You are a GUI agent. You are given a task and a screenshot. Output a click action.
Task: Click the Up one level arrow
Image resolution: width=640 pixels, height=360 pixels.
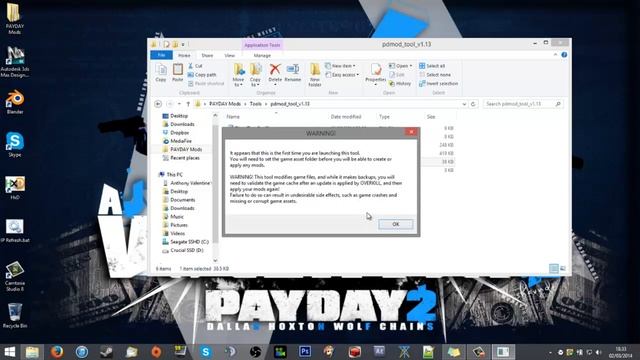pos(188,104)
